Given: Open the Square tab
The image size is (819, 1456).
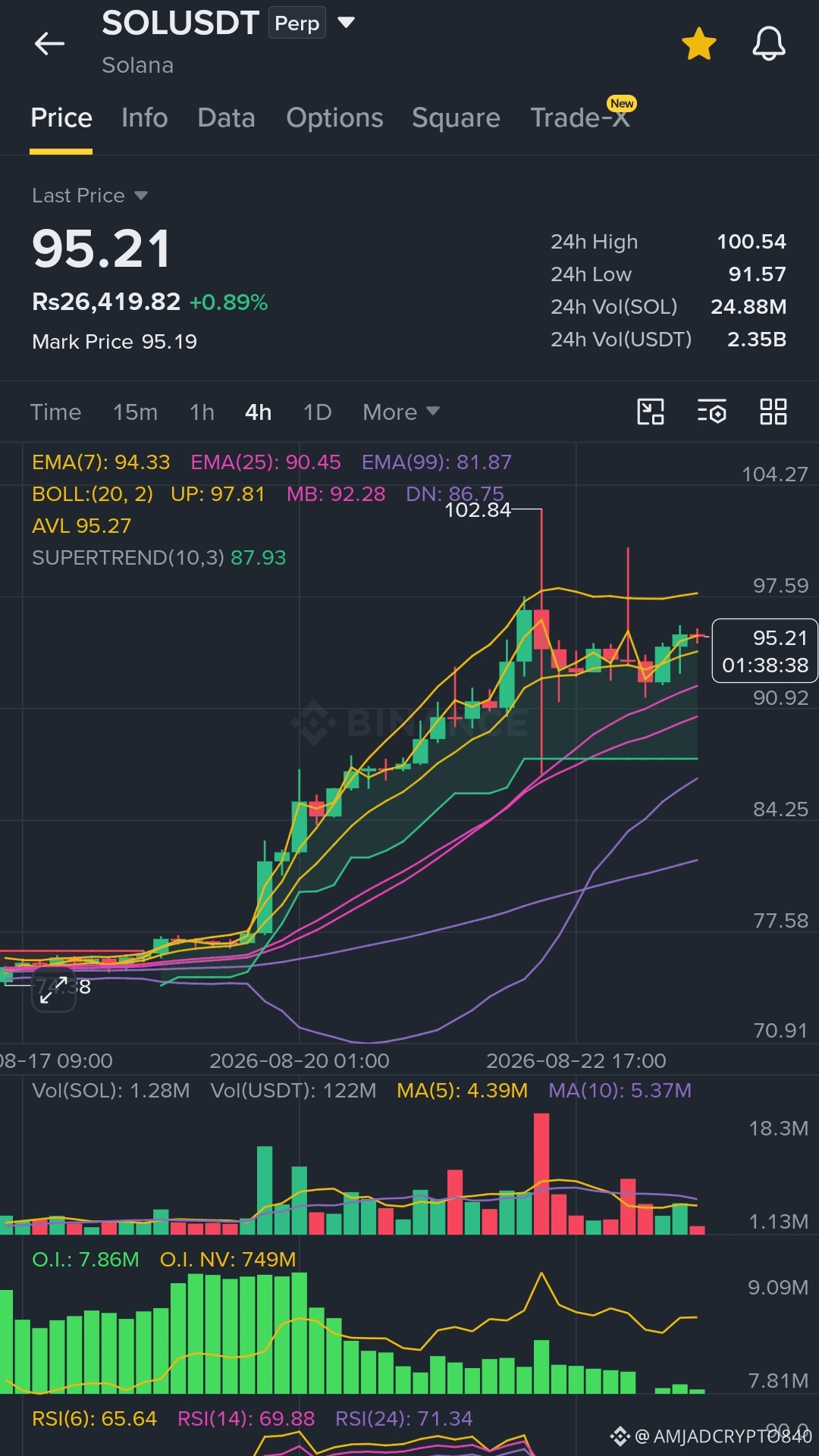Looking at the screenshot, I should pyautogui.click(x=456, y=118).
